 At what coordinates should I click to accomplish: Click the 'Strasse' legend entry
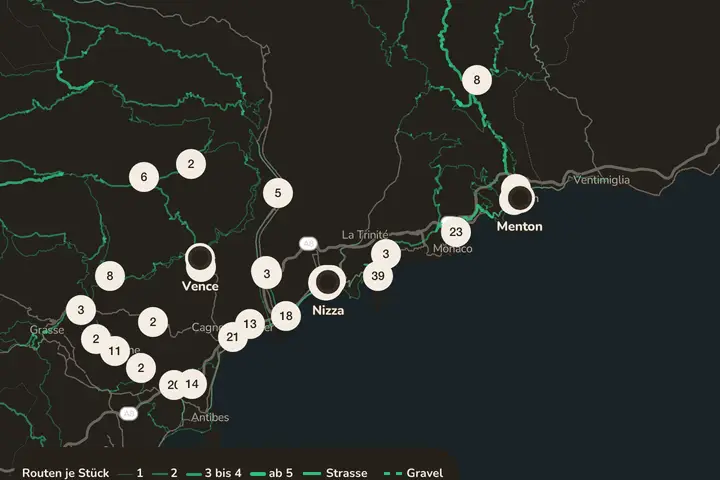(336, 473)
